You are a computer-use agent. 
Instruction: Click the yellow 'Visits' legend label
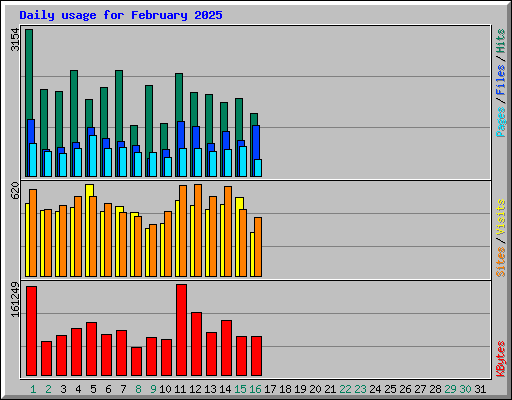[500, 217]
